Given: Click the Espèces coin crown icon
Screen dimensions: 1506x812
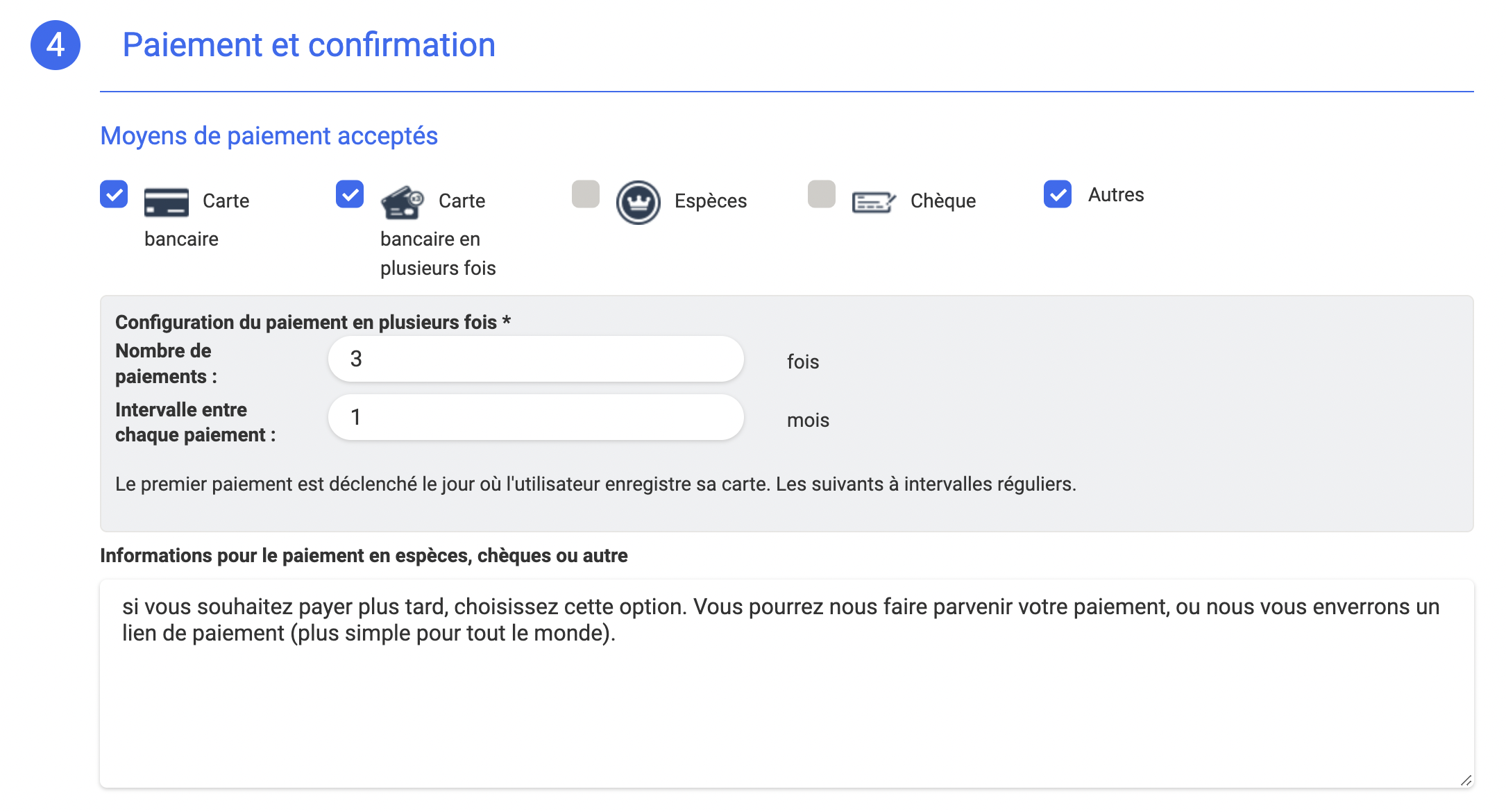Looking at the screenshot, I should [638, 202].
